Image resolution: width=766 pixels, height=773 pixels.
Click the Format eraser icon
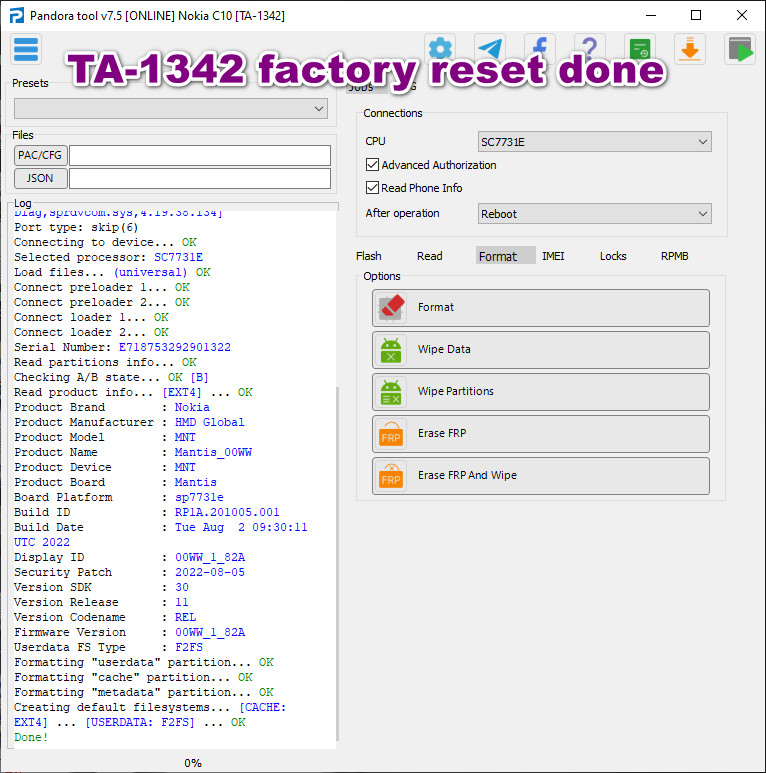pyautogui.click(x=391, y=308)
